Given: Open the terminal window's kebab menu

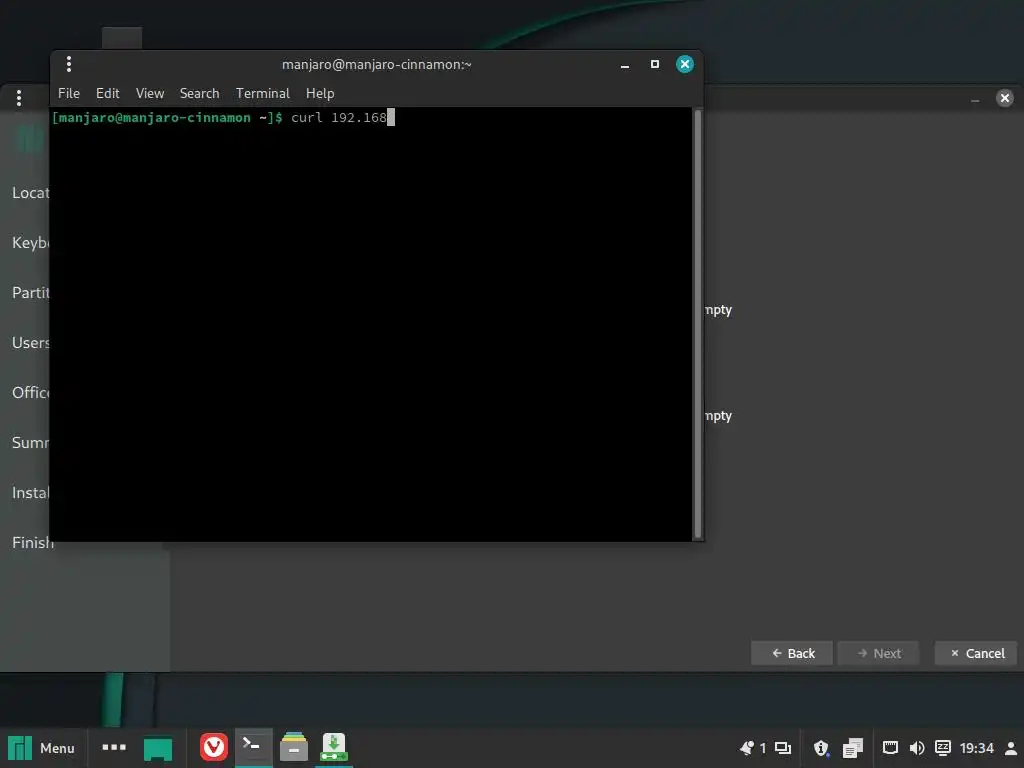Looking at the screenshot, I should pyautogui.click(x=69, y=64).
